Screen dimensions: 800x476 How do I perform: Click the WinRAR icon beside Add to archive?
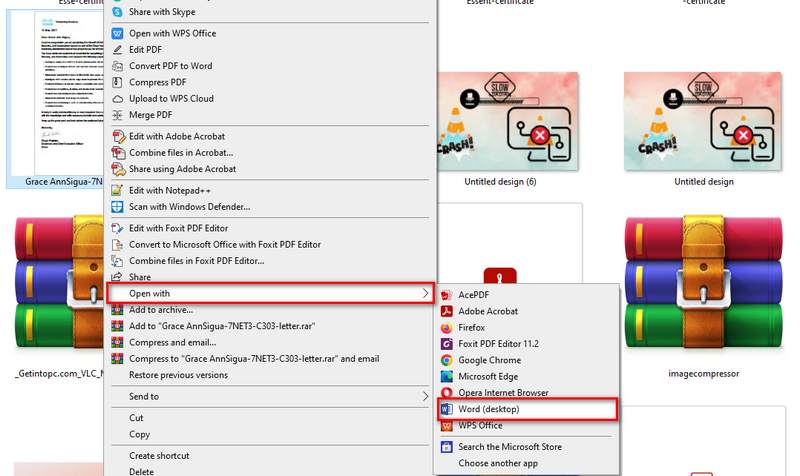tap(117, 310)
